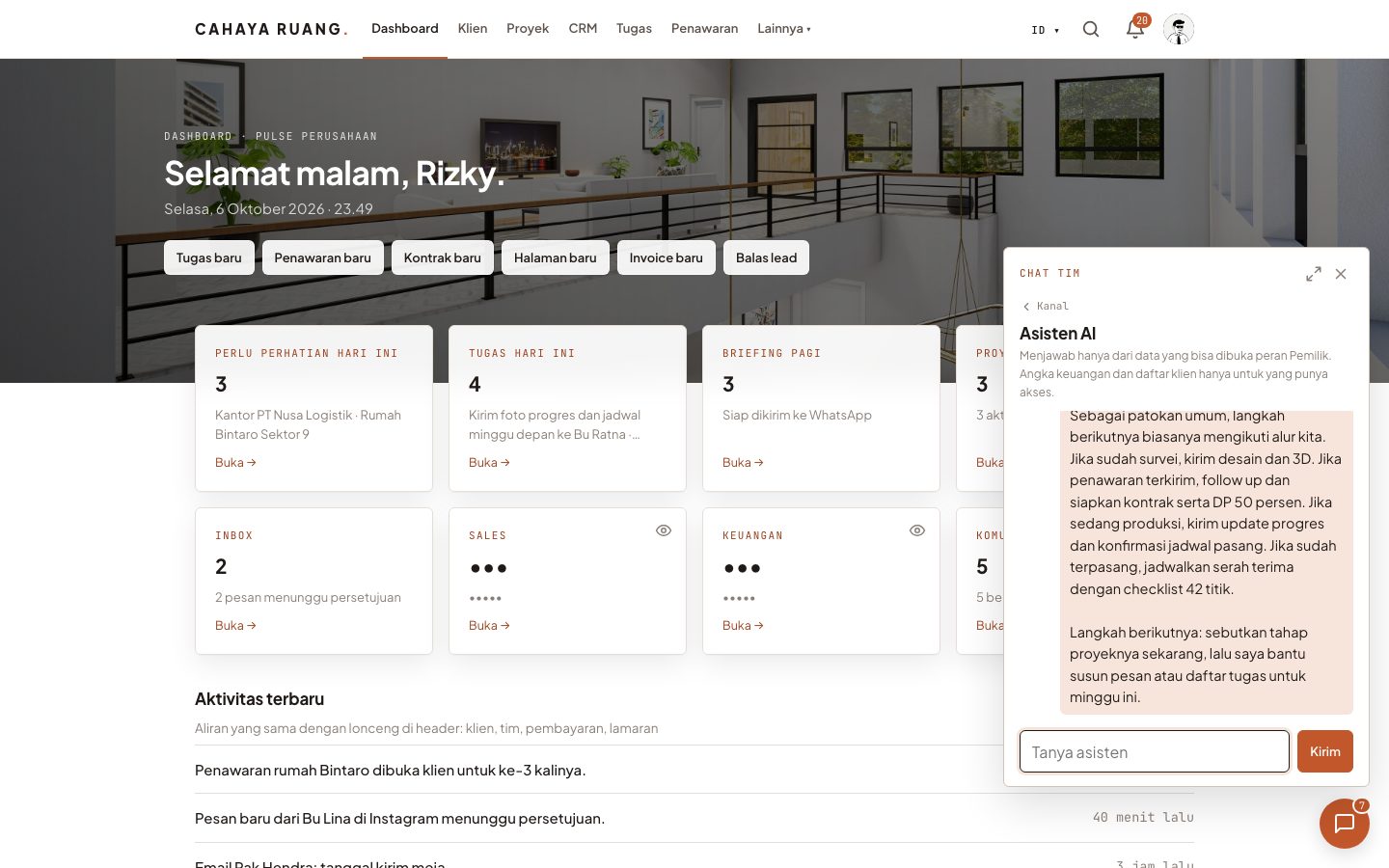Click the Penawaran baru button
The width and height of the screenshot is (1389, 868).
(323, 258)
